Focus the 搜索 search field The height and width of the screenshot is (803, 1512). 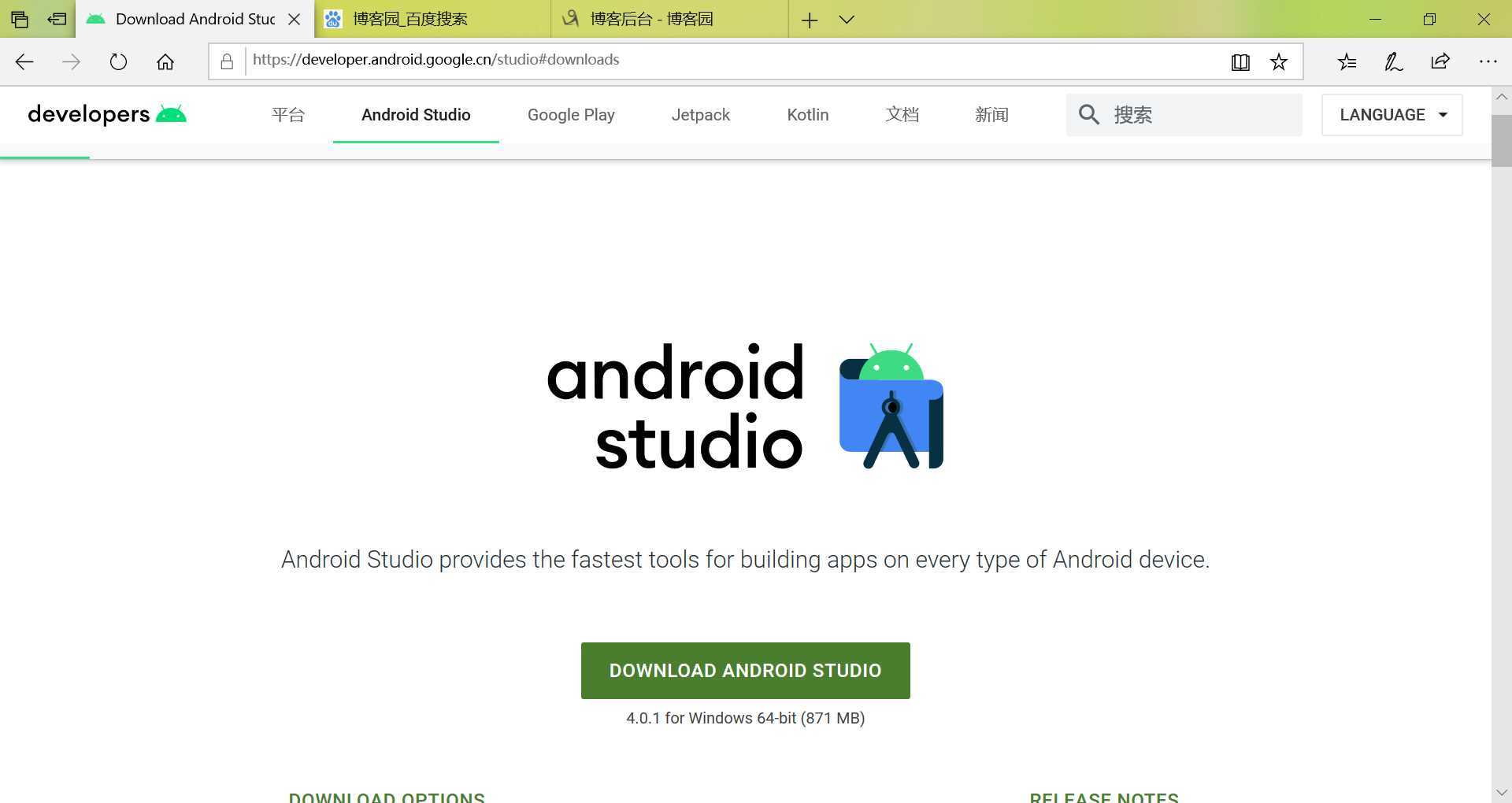click(x=1184, y=115)
